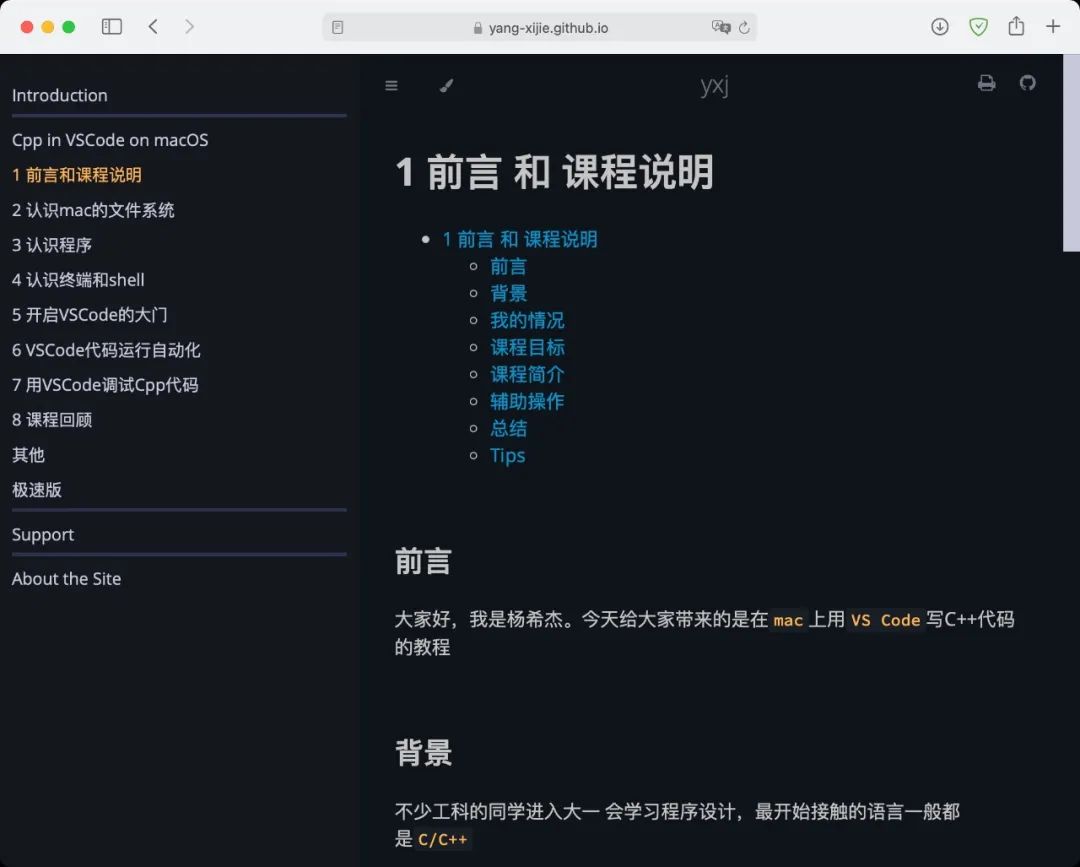Screen dimensions: 1080x867
Task: Open the theme picker paintbrush icon
Action: coord(446,85)
